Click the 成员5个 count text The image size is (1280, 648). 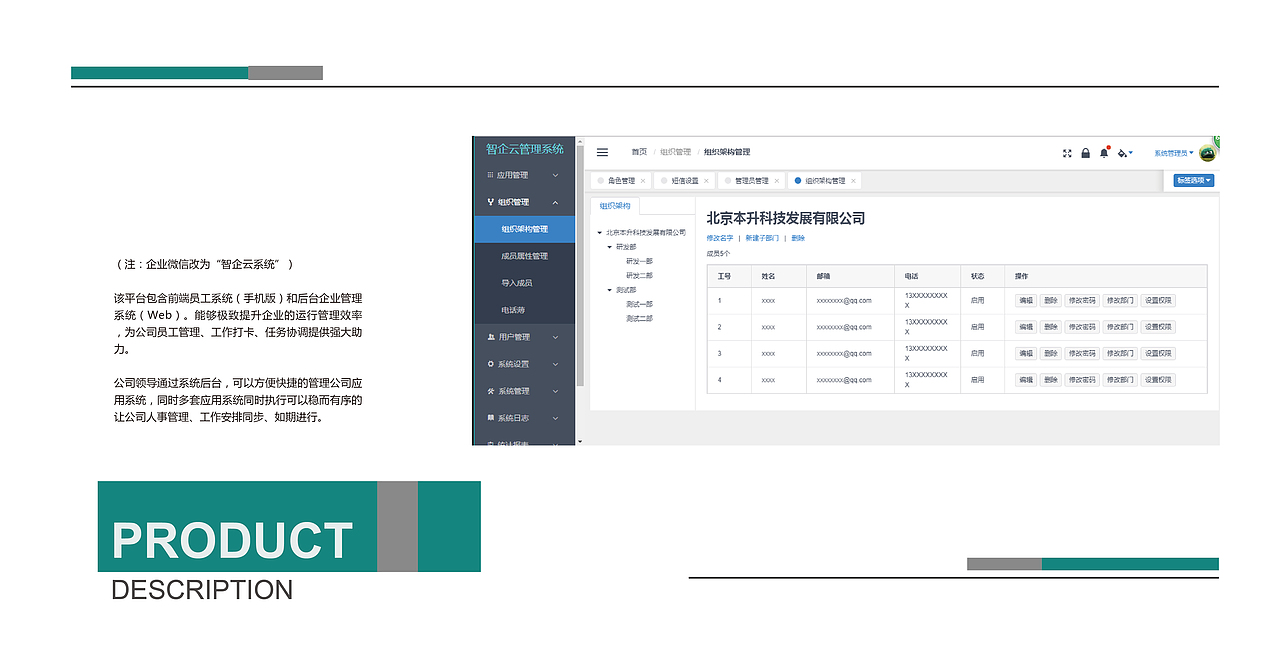tap(718, 253)
